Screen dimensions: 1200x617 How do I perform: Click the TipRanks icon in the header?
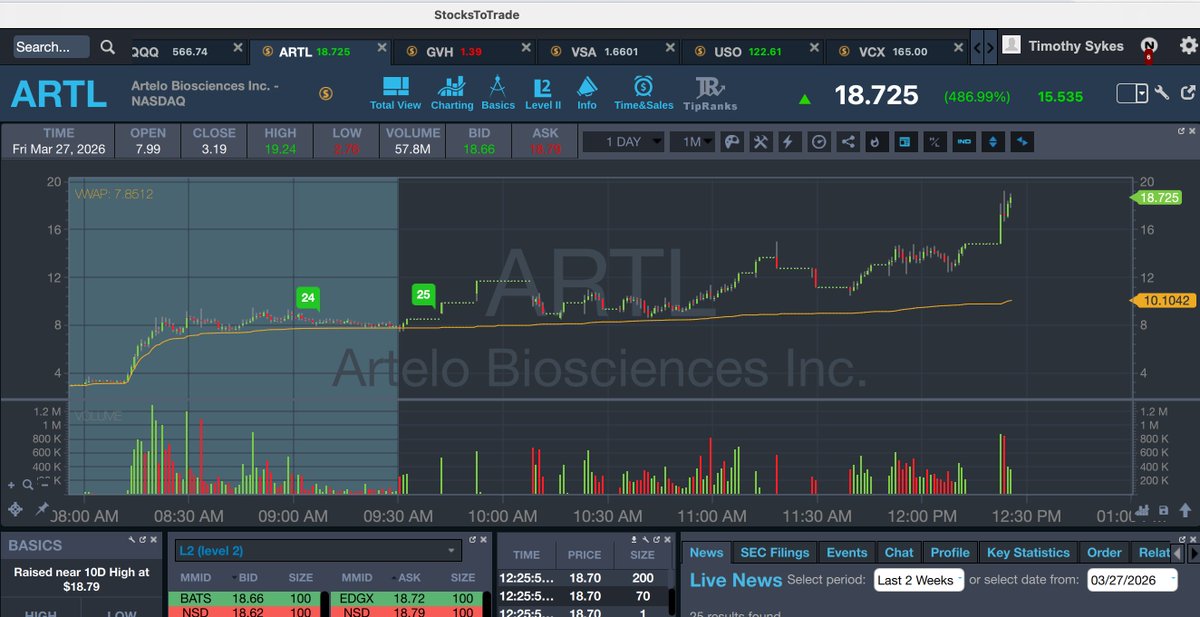[x=709, y=88]
